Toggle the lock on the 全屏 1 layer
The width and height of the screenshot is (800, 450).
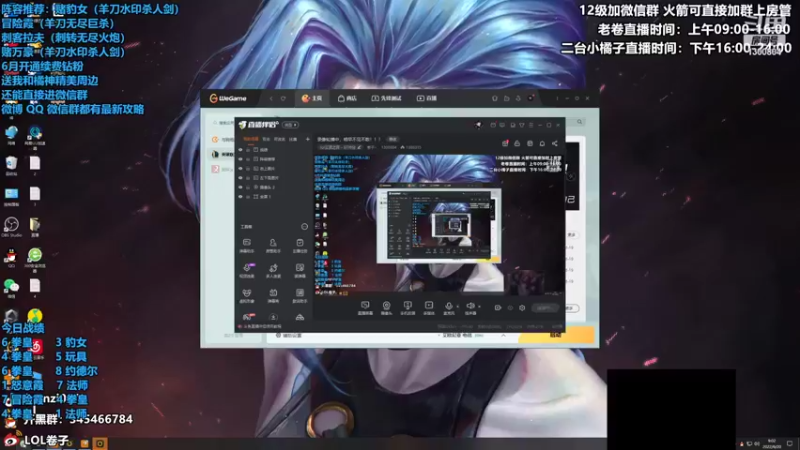pos(248,196)
